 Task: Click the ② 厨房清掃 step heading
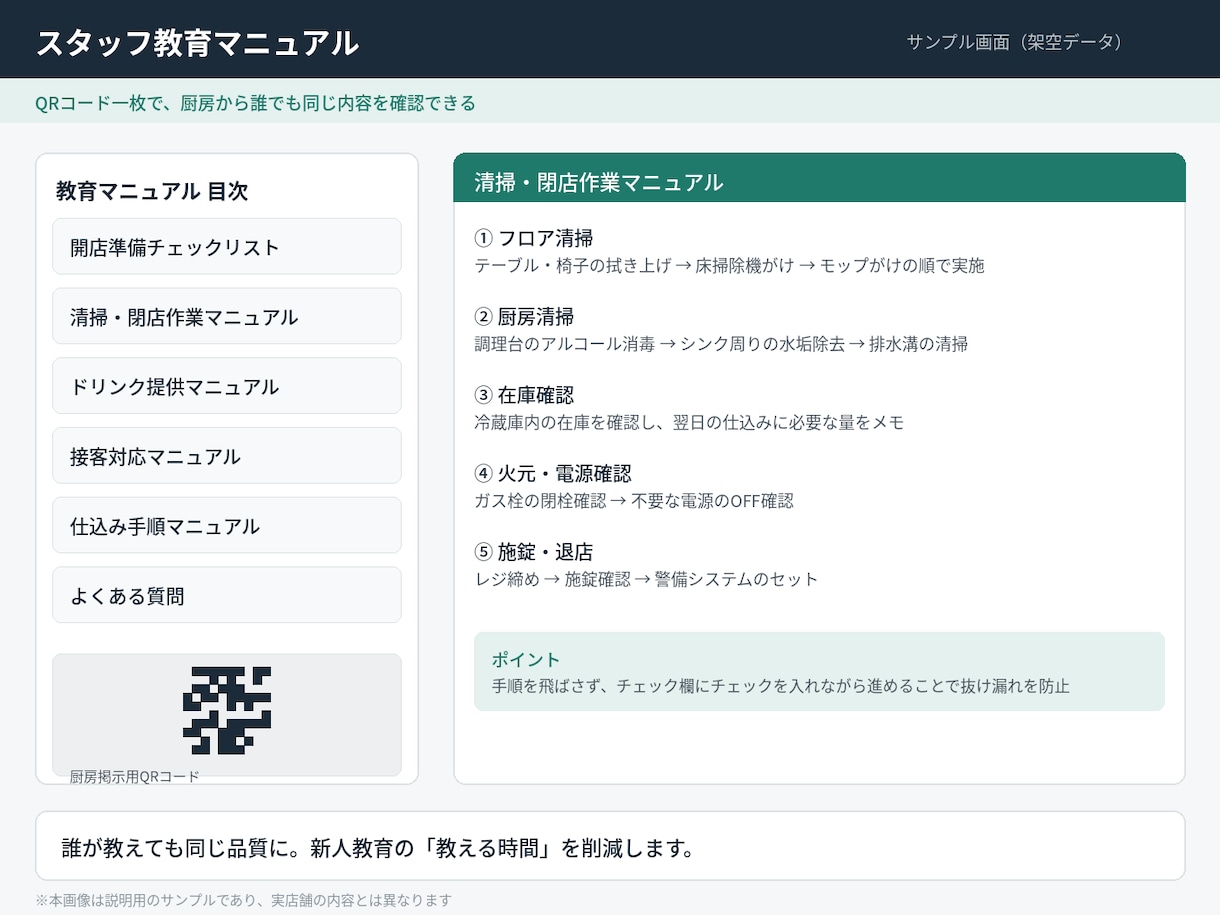point(524,317)
